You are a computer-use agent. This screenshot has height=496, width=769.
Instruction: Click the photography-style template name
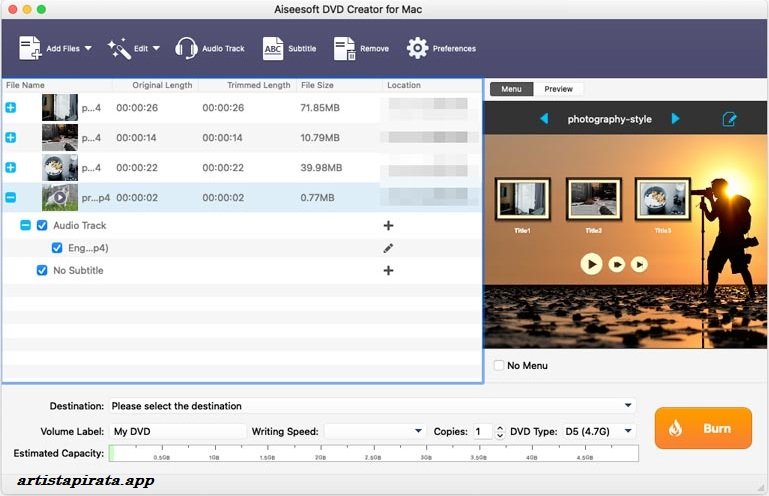click(x=610, y=119)
